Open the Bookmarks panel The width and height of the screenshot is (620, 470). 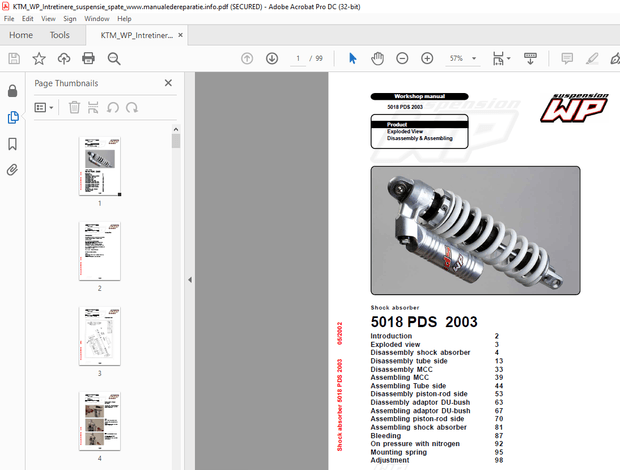click(x=13, y=144)
